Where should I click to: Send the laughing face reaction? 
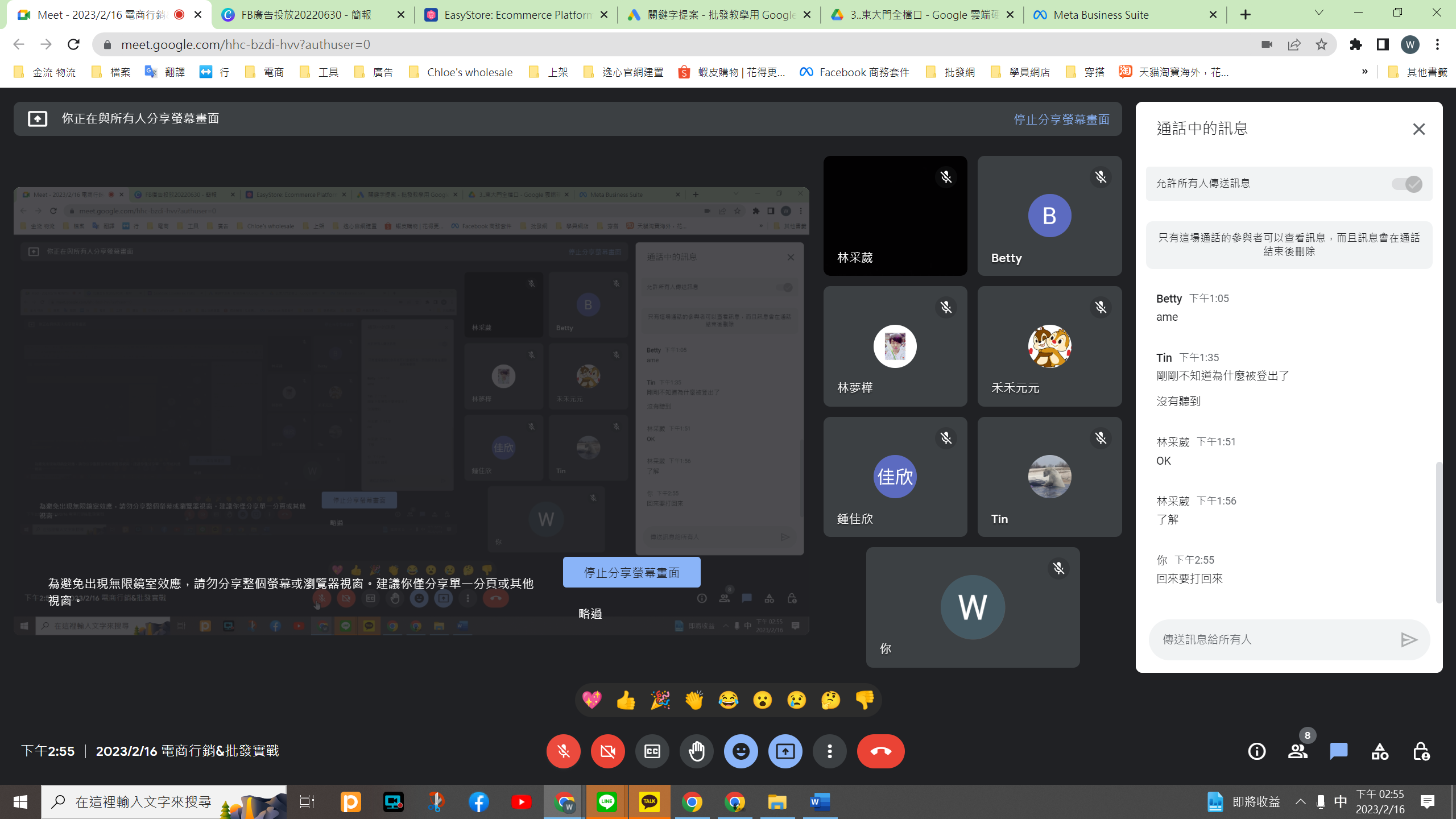pyautogui.click(x=728, y=700)
